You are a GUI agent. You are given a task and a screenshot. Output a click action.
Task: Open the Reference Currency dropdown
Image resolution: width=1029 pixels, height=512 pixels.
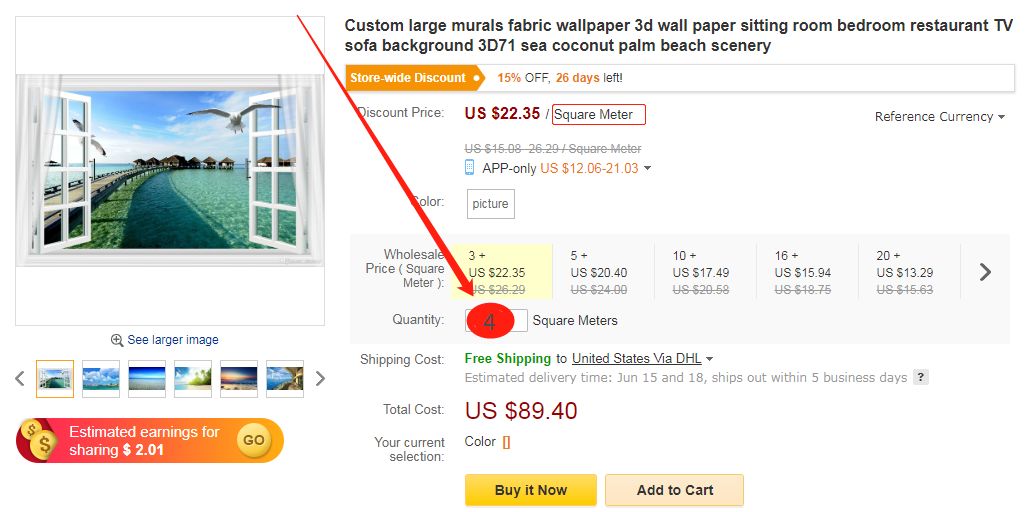(x=939, y=117)
